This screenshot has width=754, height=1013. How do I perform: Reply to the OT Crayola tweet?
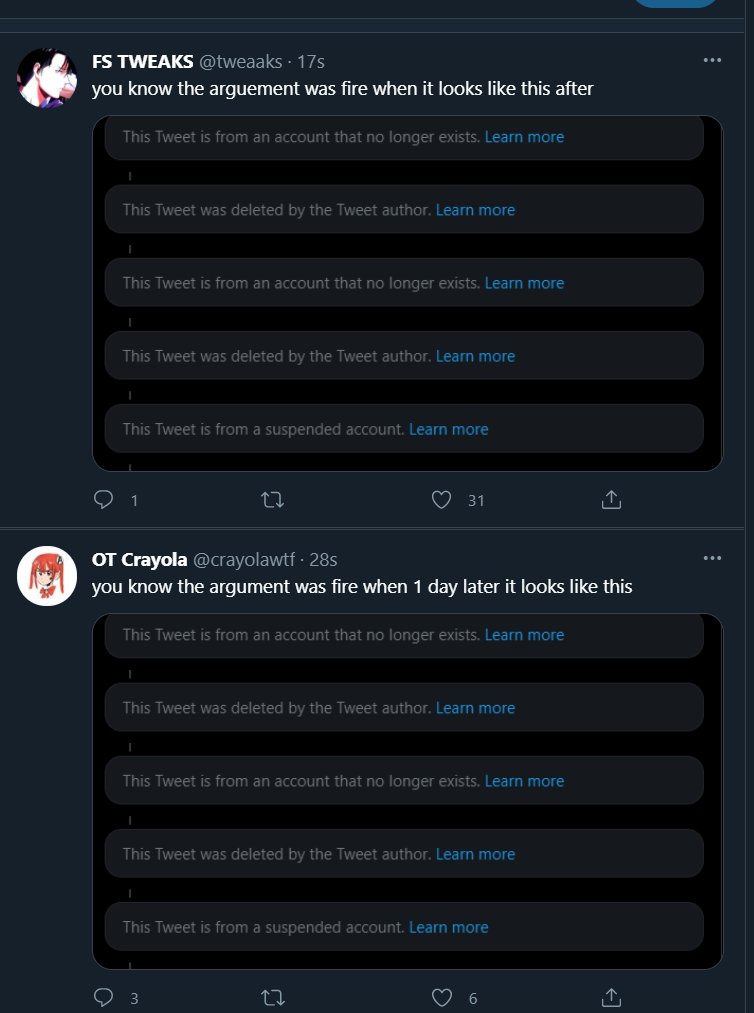coord(104,997)
